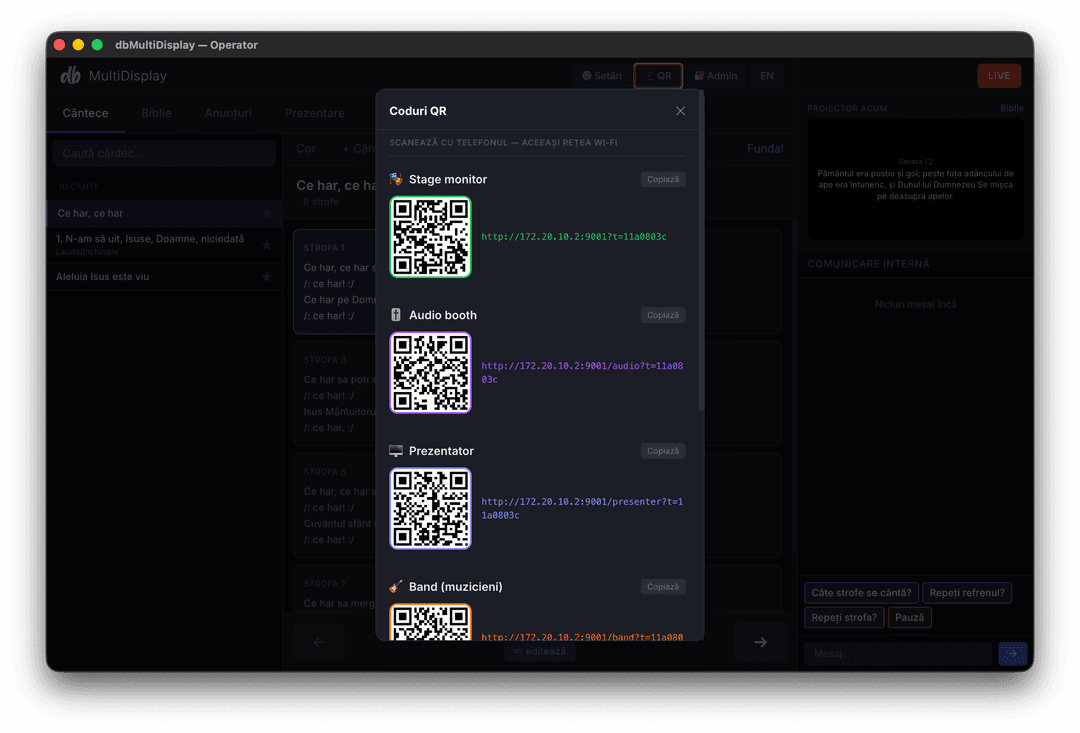Select song Aleluia Isus este viu
1080x733 pixels.
click(x=164, y=277)
